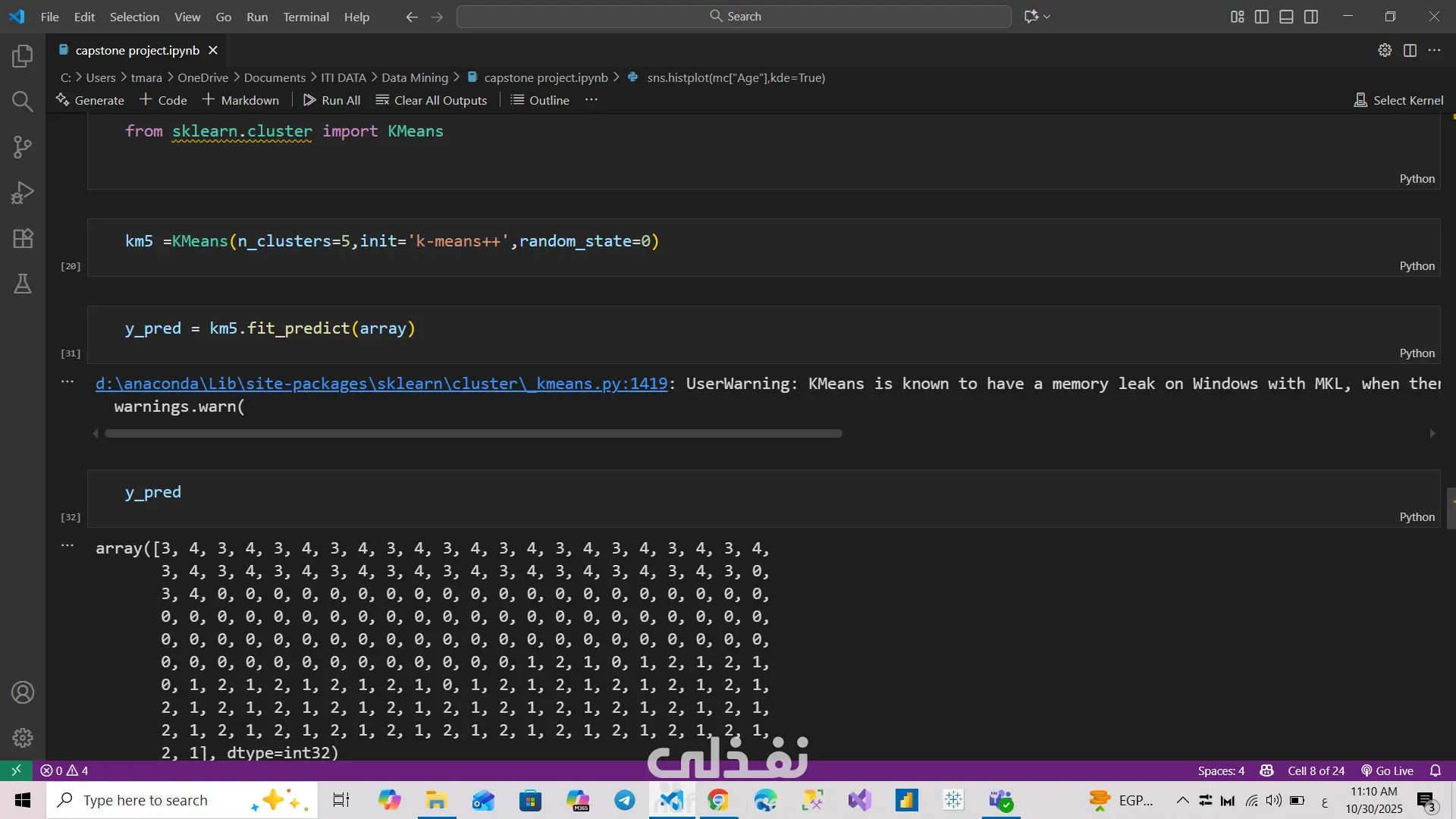Open the Explorer view in activity bar

click(x=23, y=55)
